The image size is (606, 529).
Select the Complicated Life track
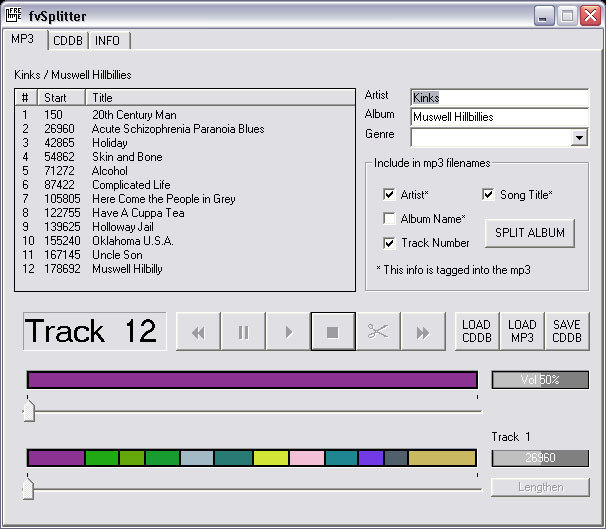[x=185, y=185]
